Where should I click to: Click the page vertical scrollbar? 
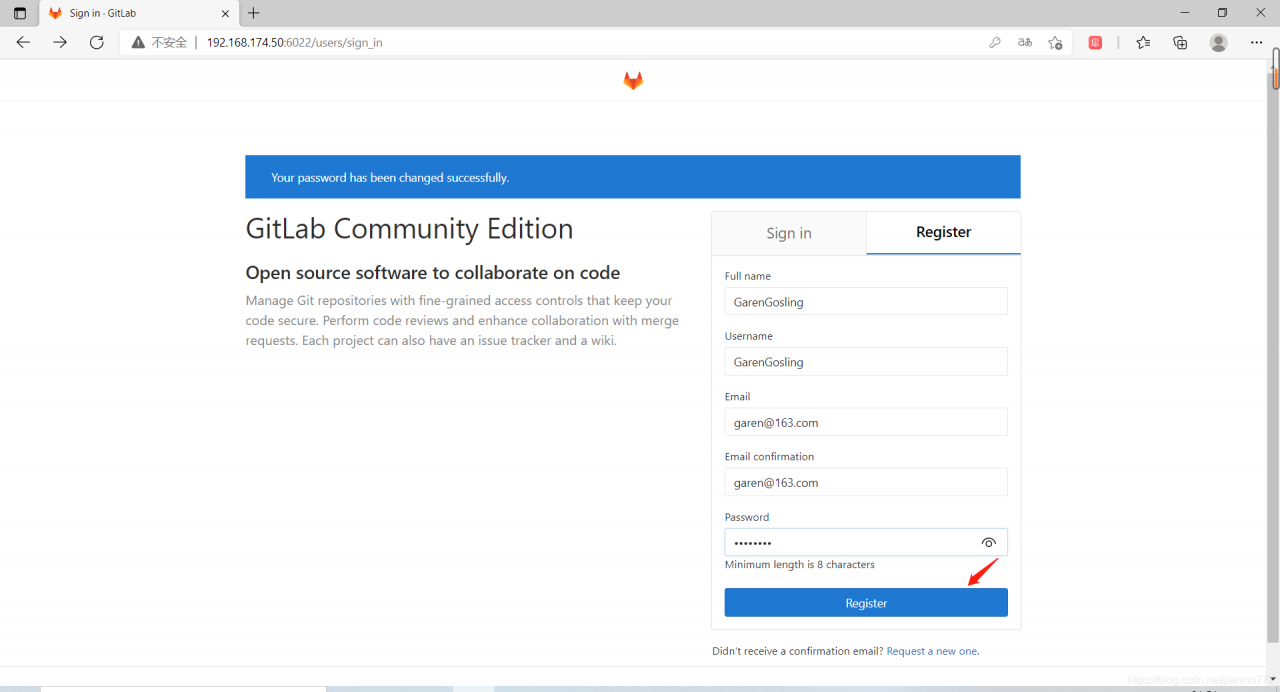[1274, 360]
